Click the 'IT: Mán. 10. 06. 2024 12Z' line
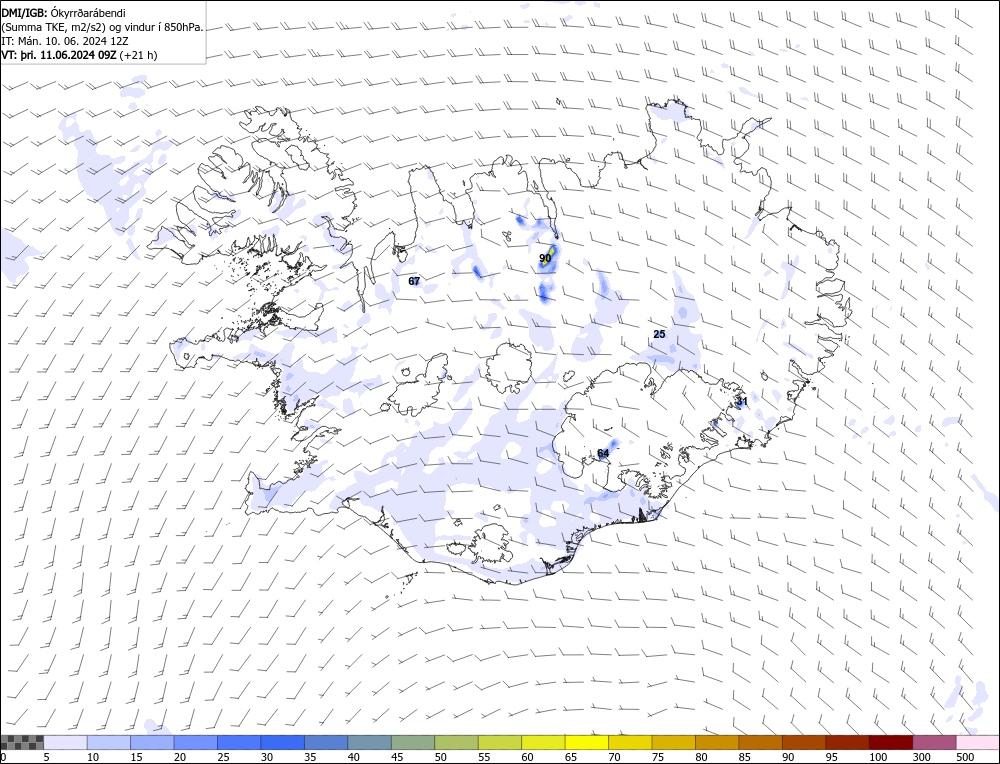 point(65,41)
